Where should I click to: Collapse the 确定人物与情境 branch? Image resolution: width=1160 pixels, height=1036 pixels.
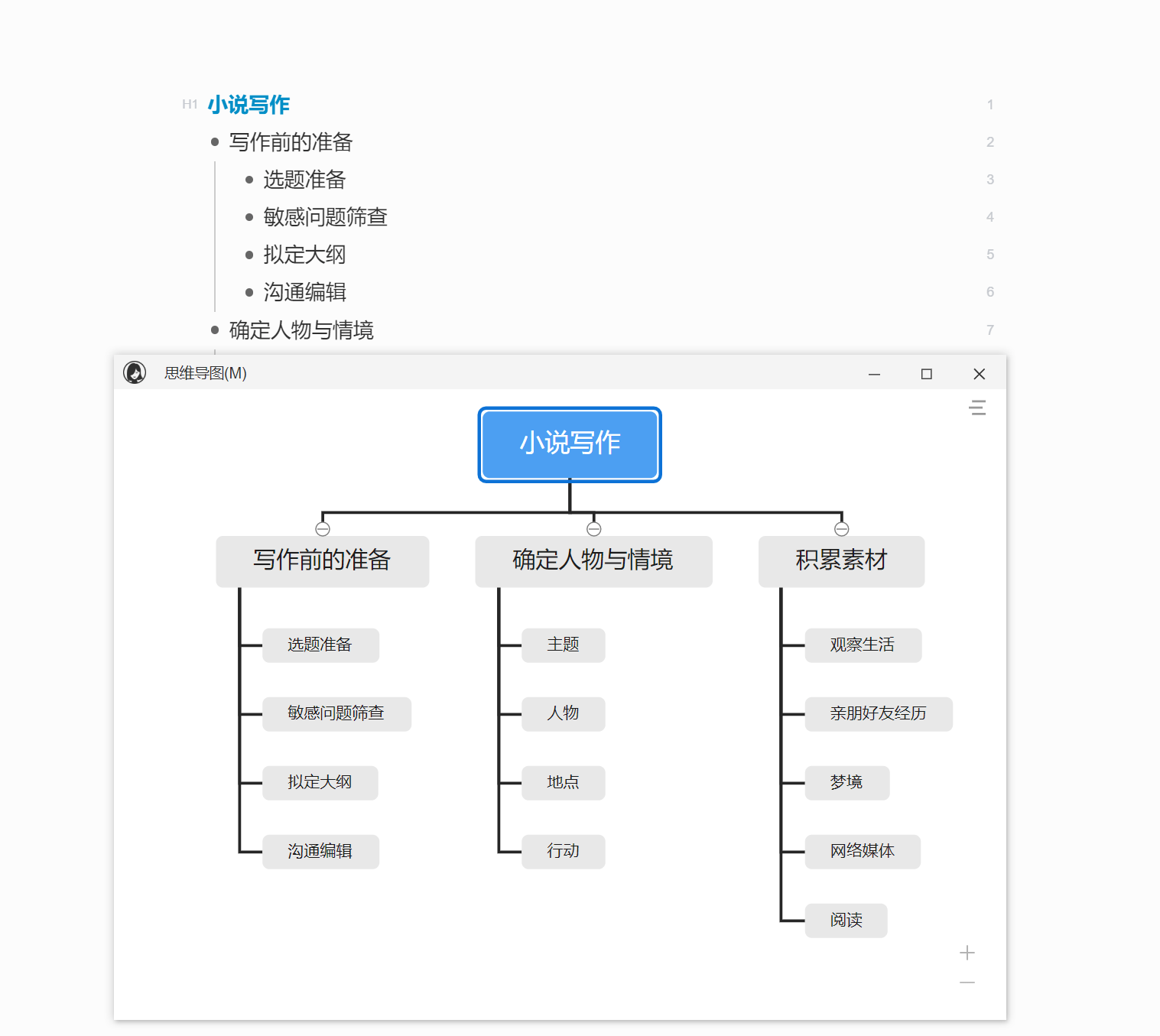pos(594,529)
